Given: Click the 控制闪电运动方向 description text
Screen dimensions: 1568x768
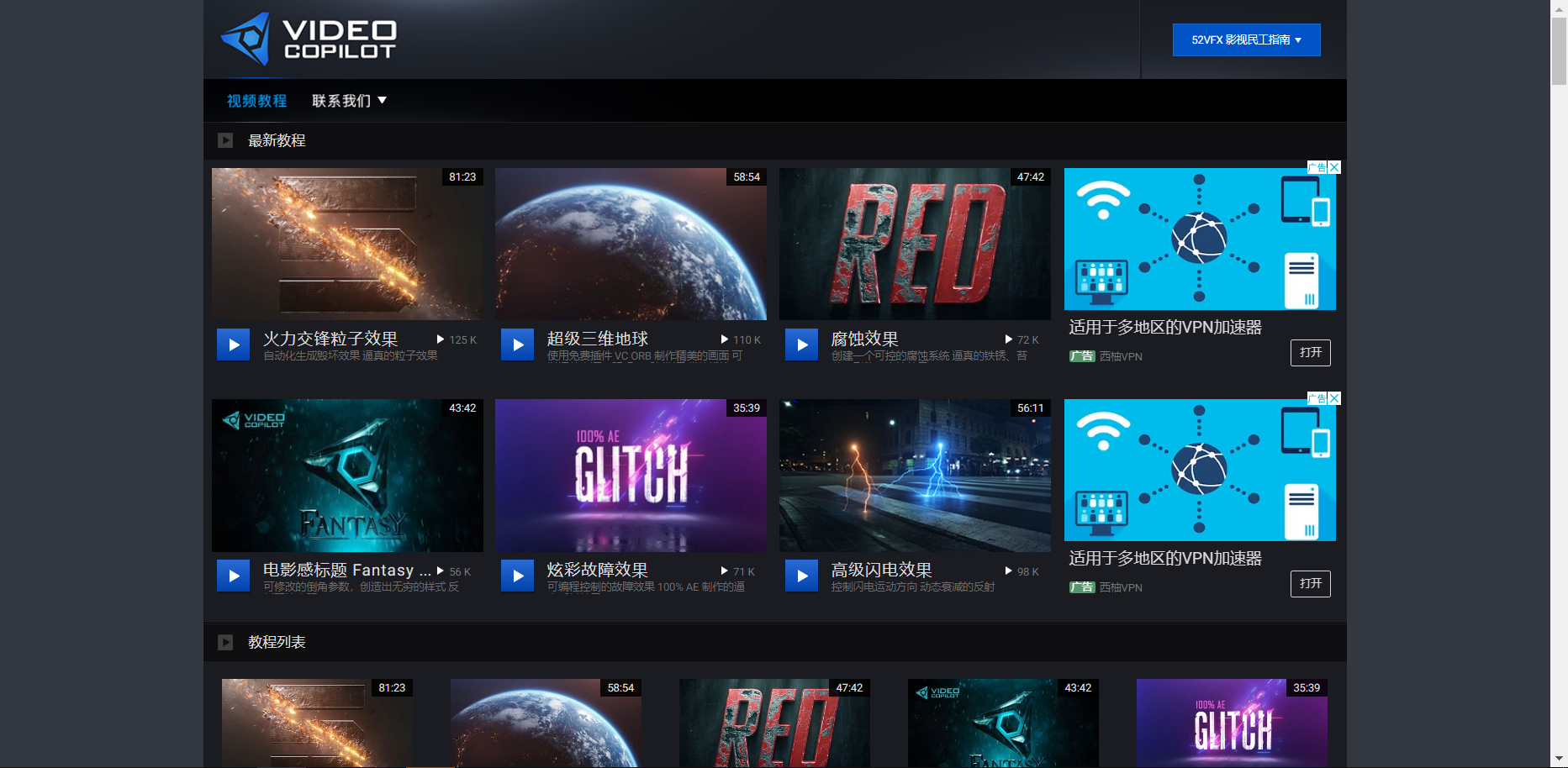Looking at the screenshot, I should pos(913,587).
